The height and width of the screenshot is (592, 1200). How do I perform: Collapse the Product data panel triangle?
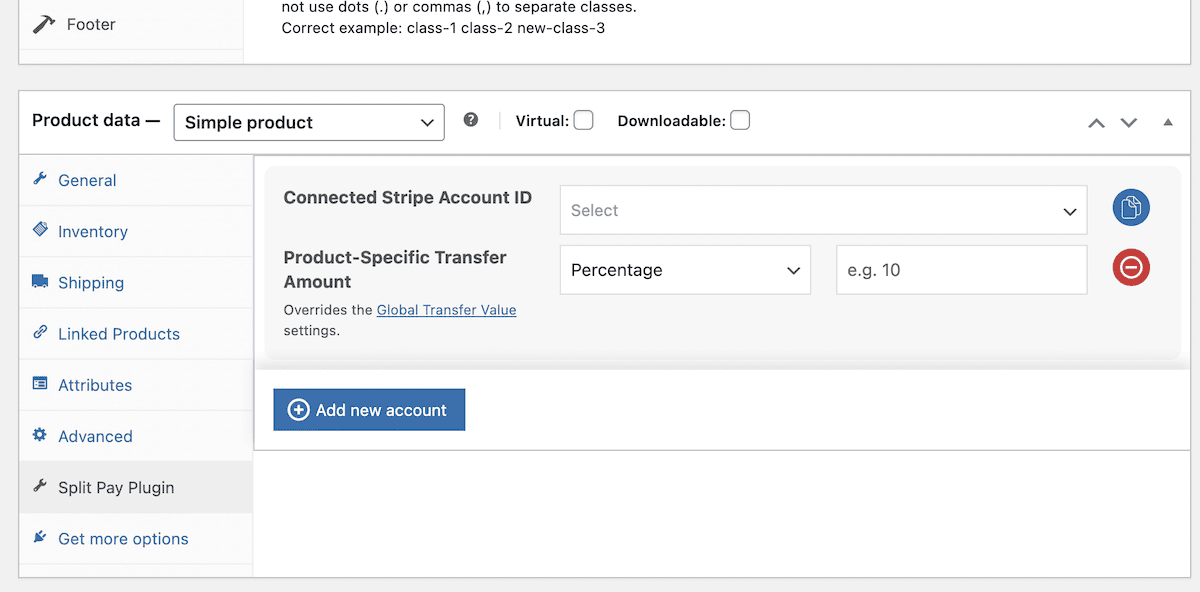click(x=1167, y=122)
